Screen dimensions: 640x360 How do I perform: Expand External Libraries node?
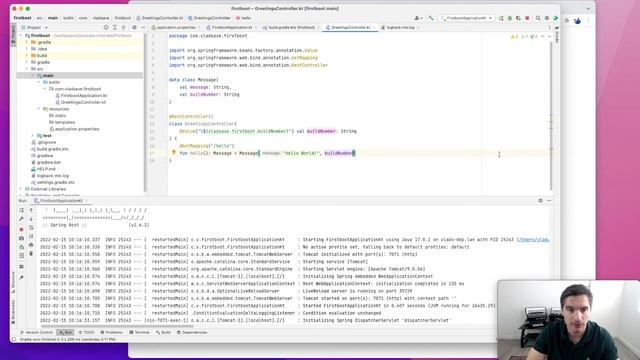click(21, 189)
